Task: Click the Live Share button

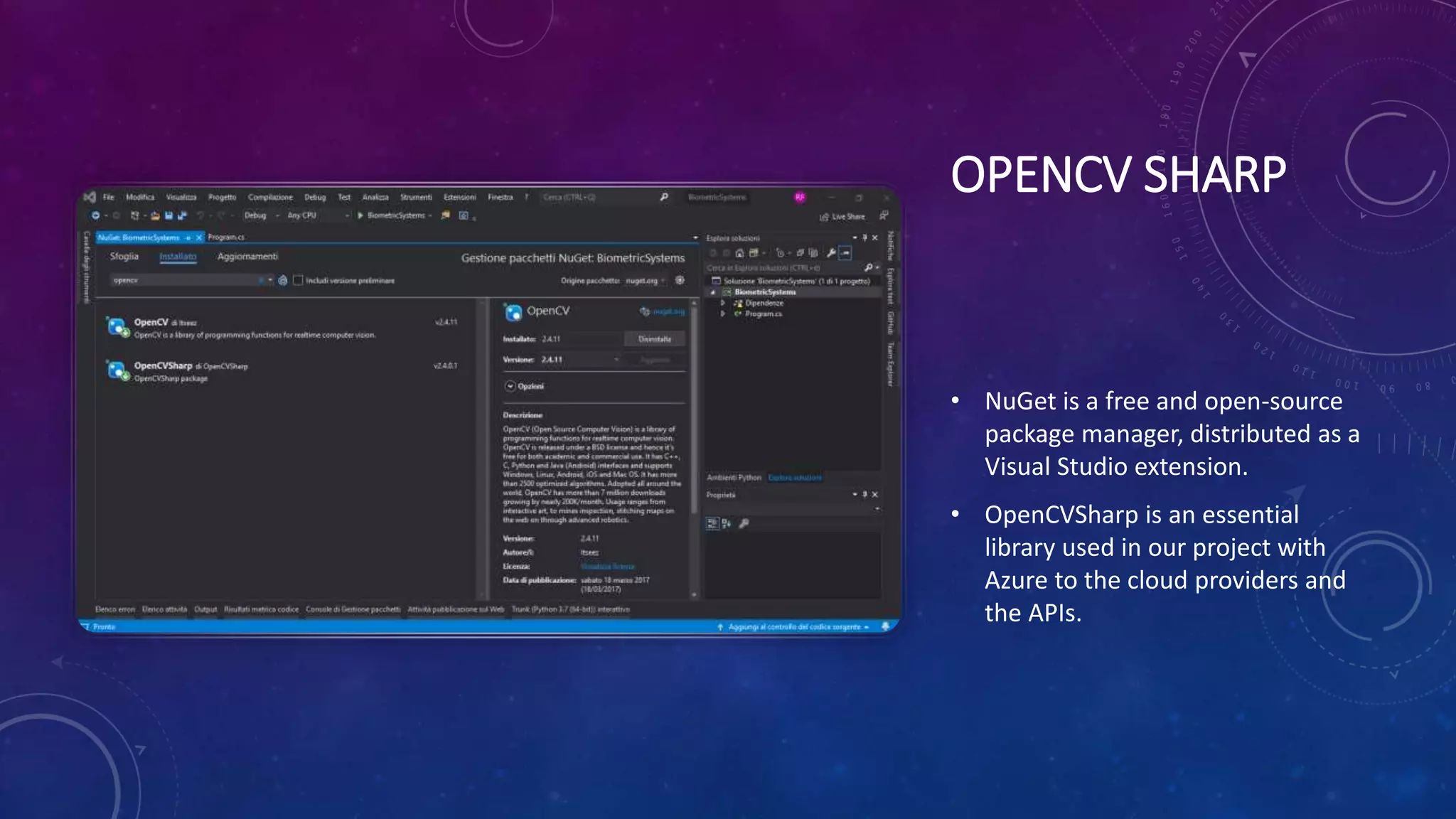Action: 842,216
